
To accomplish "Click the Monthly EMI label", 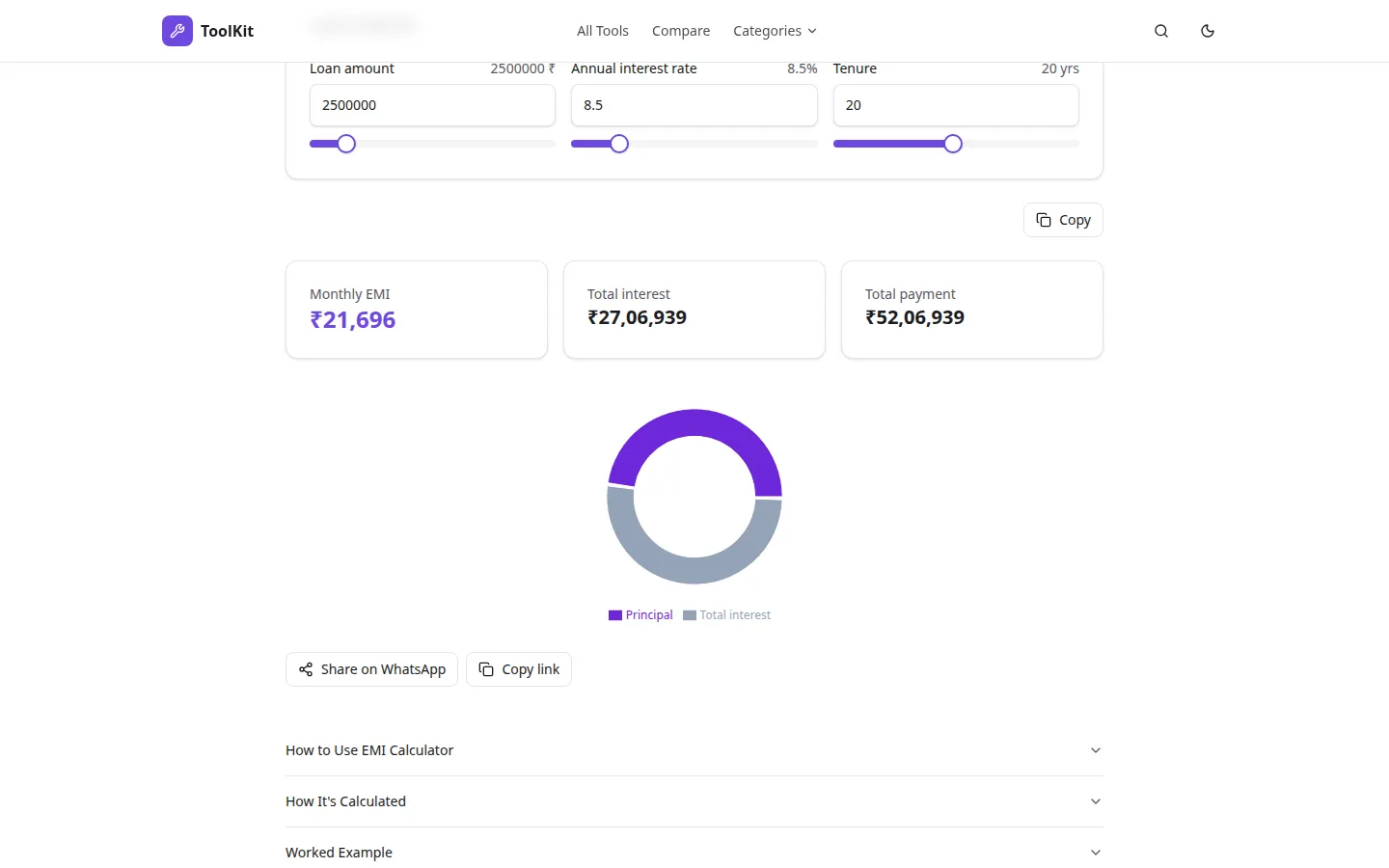I will point(350,294).
